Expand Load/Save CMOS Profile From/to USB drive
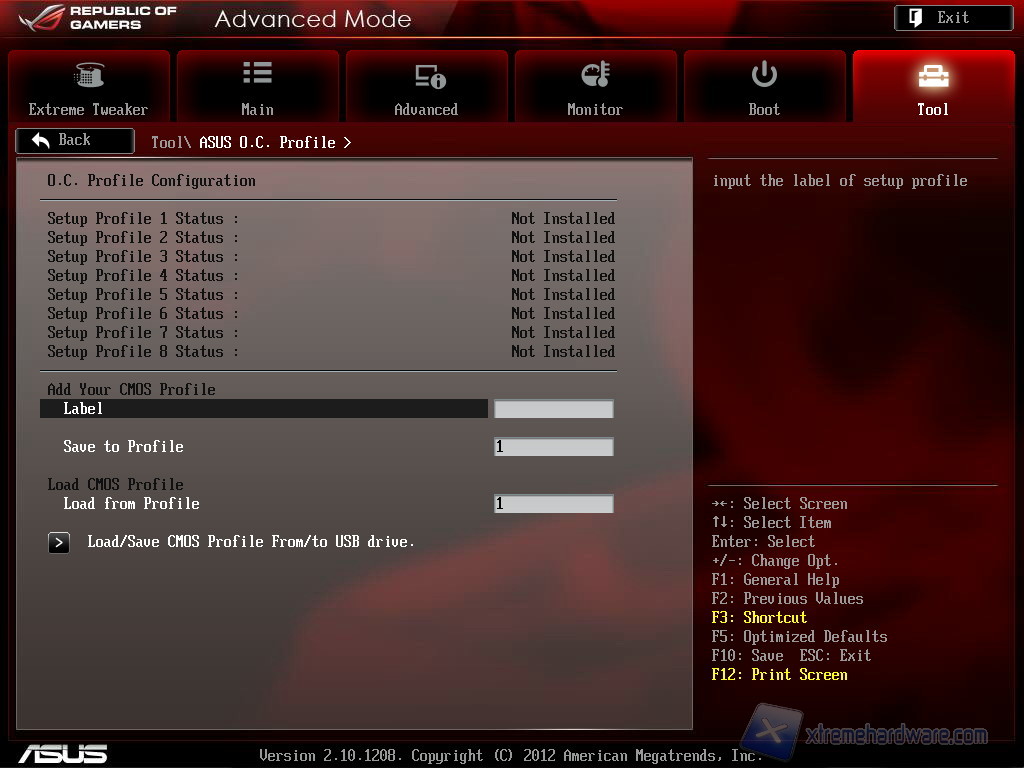1024x768 pixels. [x=250, y=542]
